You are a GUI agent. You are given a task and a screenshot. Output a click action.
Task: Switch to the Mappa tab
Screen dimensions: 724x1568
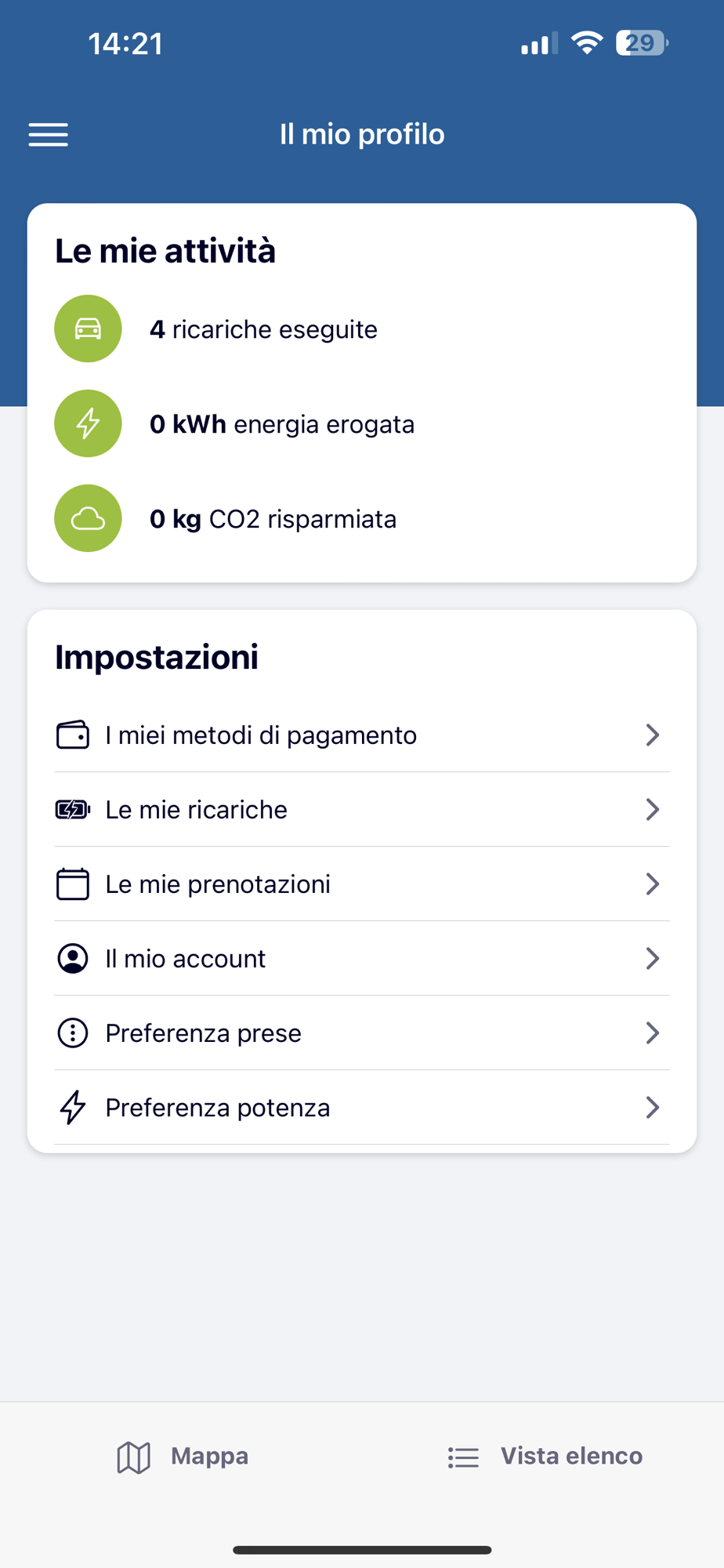coord(183,1457)
